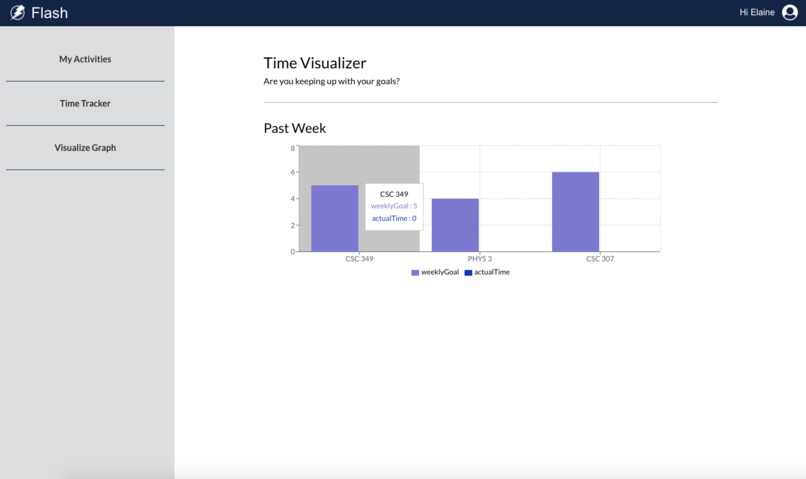The image size is (806, 479).
Task: Toggle the actualTime legend label
Action: click(492, 272)
